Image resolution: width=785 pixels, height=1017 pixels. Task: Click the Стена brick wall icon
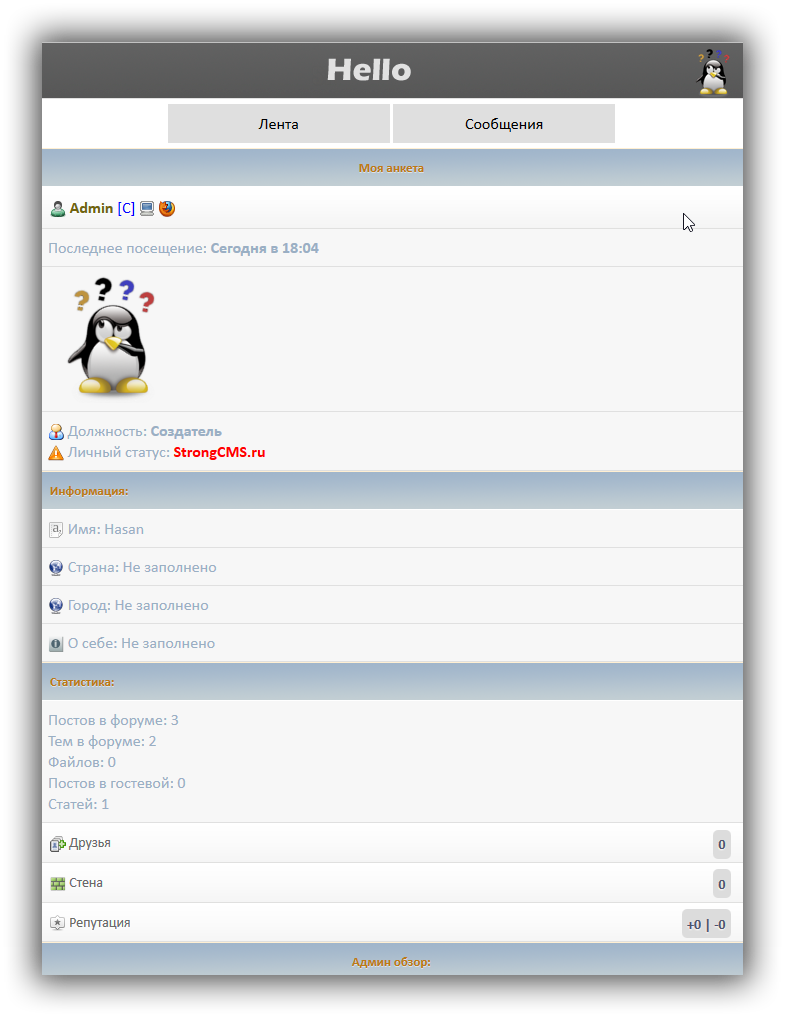point(57,884)
